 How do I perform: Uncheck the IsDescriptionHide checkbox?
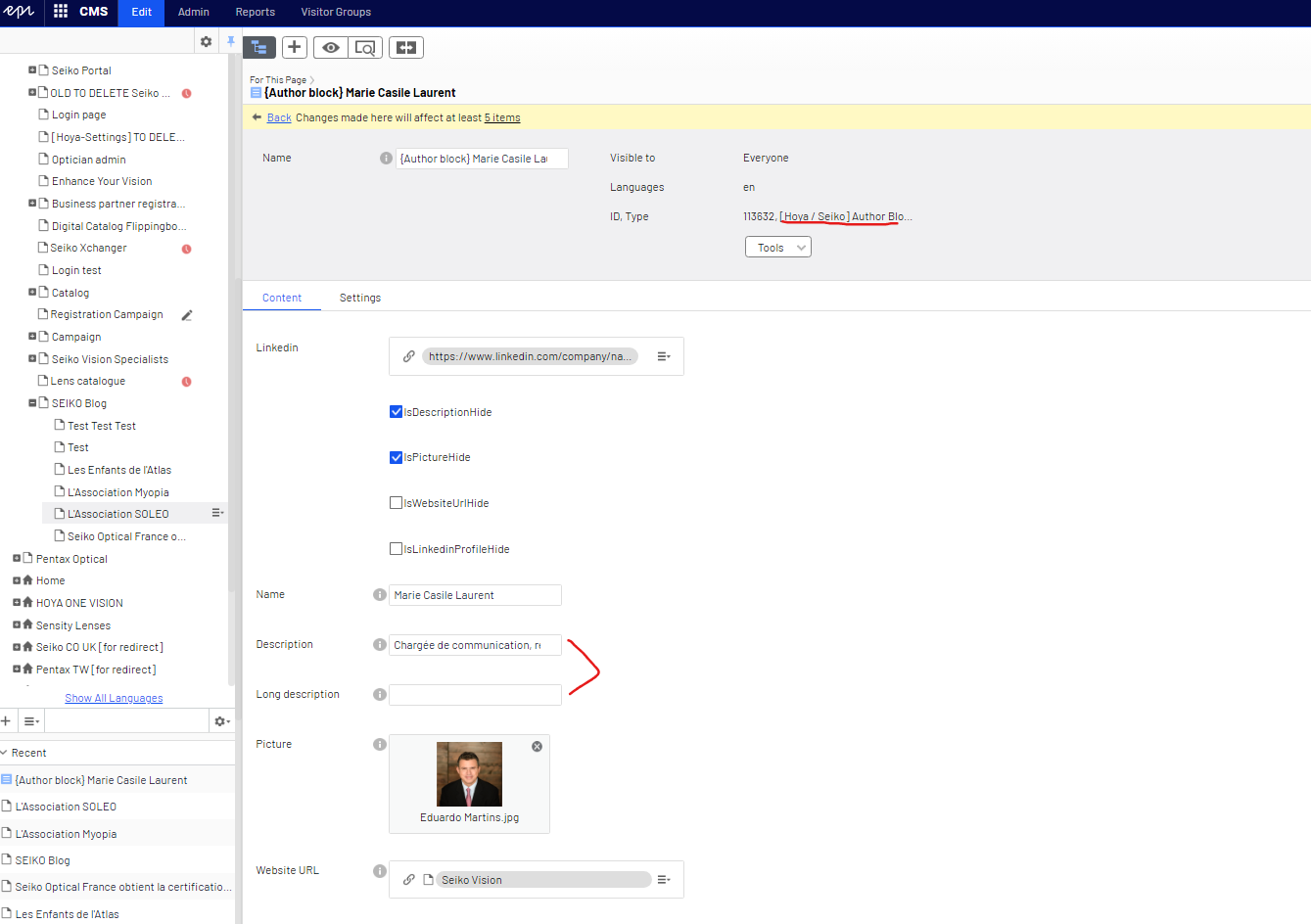(x=397, y=412)
